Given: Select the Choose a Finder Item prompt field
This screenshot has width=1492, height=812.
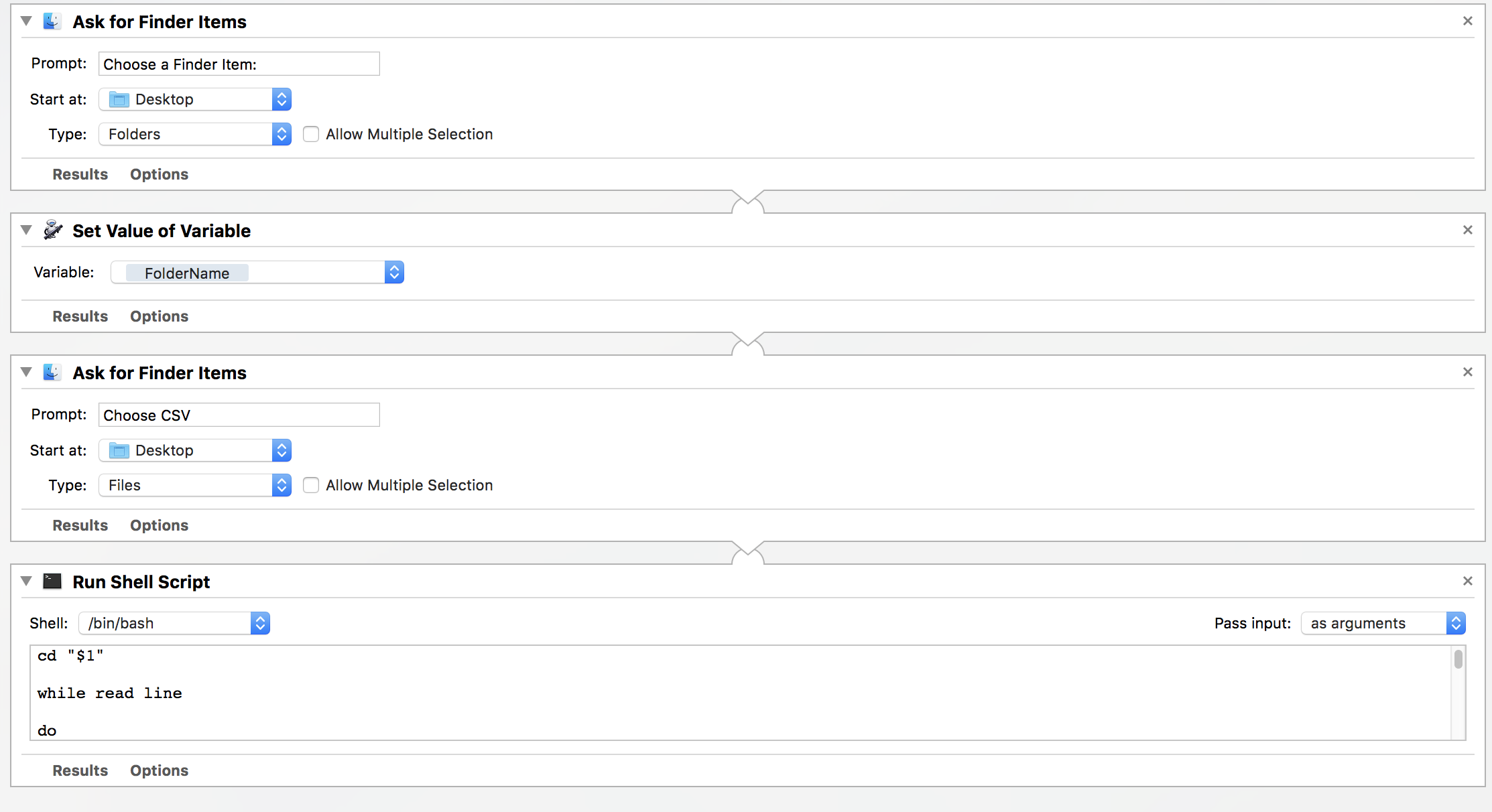Looking at the screenshot, I should pyautogui.click(x=239, y=64).
